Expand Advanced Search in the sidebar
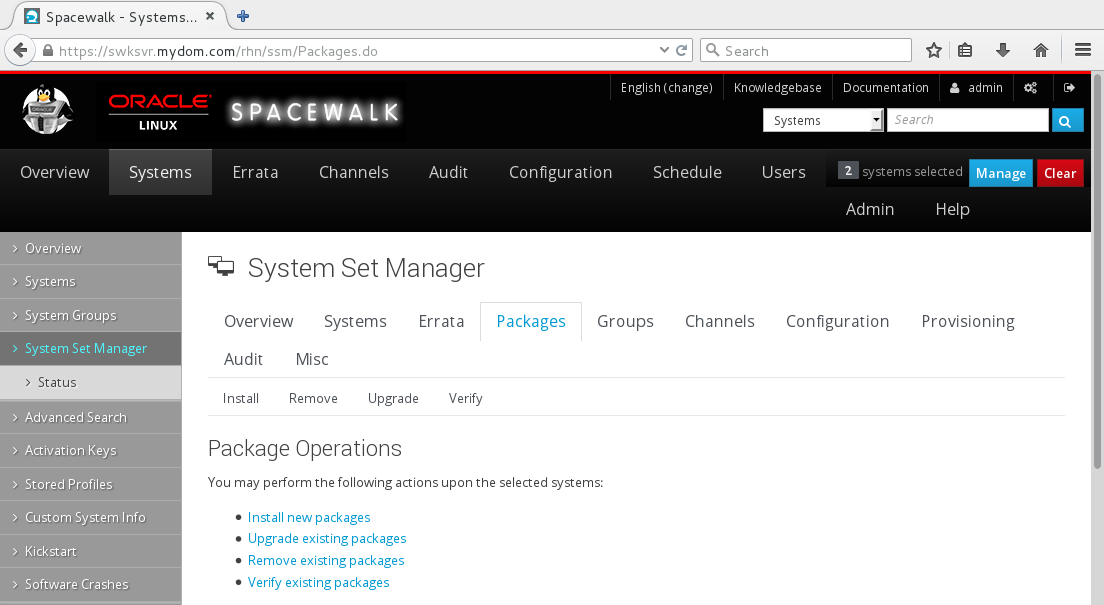Viewport: 1104px width, 605px height. [91, 418]
